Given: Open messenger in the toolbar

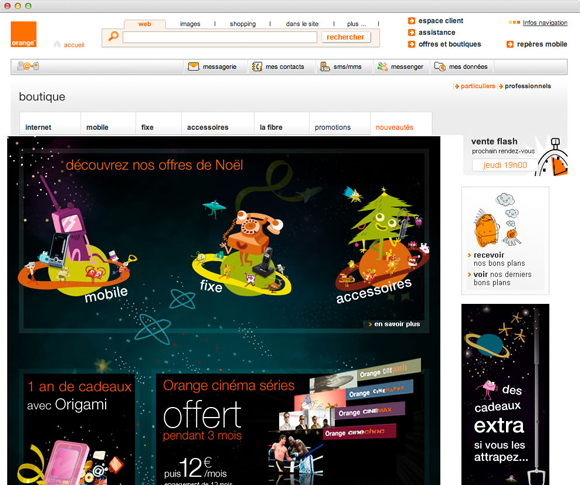Looking at the screenshot, I should point(407,67).
